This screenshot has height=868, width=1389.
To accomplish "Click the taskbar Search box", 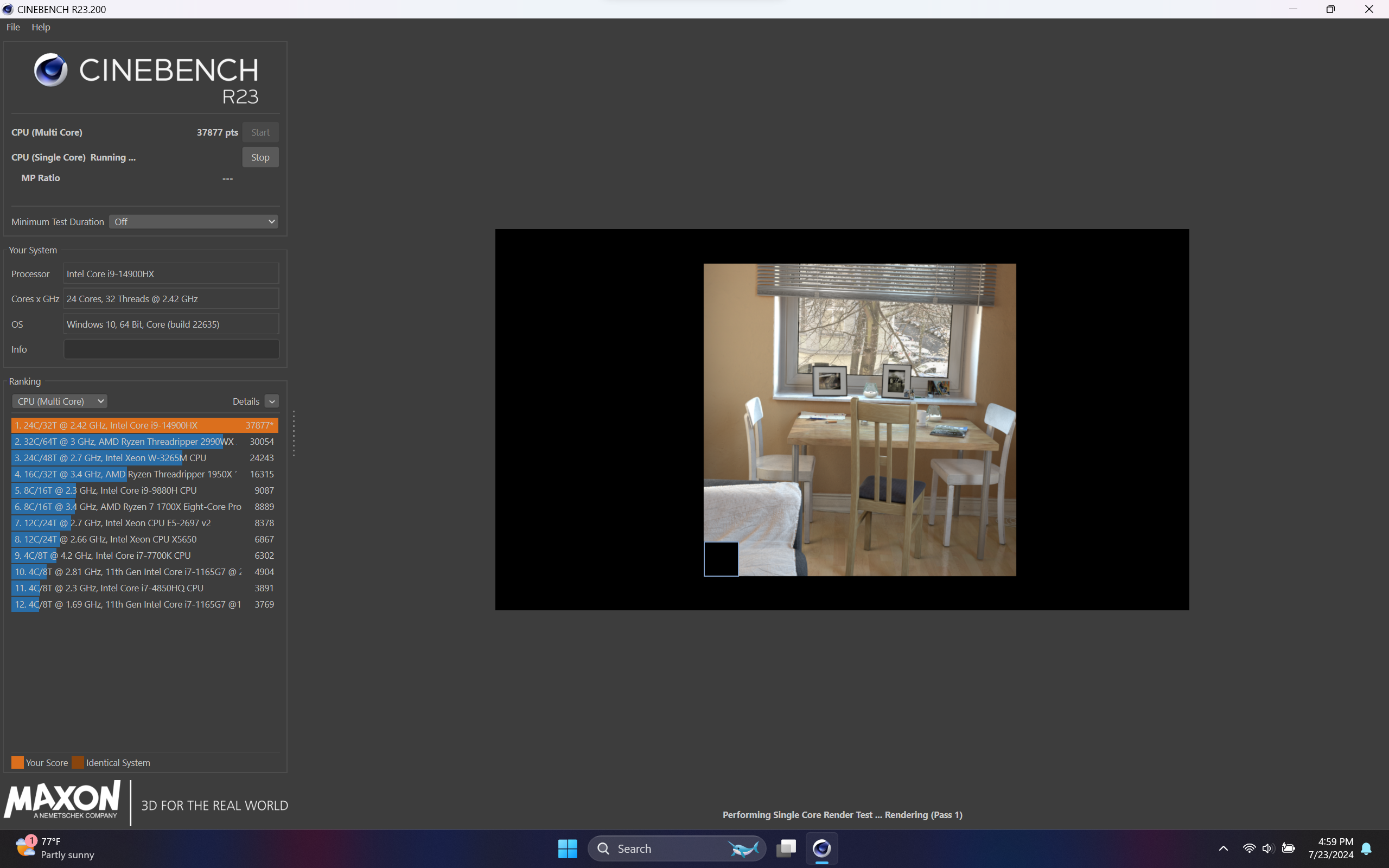I will (x=677, y=848).
